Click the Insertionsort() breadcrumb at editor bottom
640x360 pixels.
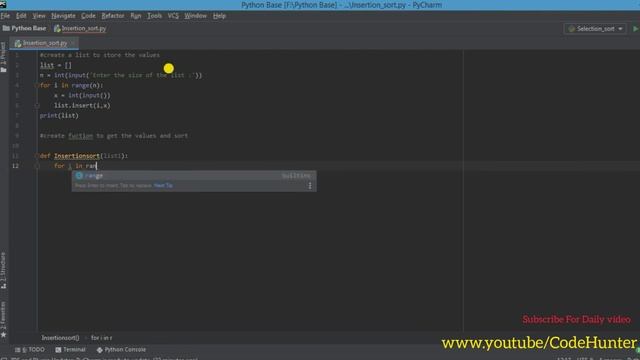(60, 338)
